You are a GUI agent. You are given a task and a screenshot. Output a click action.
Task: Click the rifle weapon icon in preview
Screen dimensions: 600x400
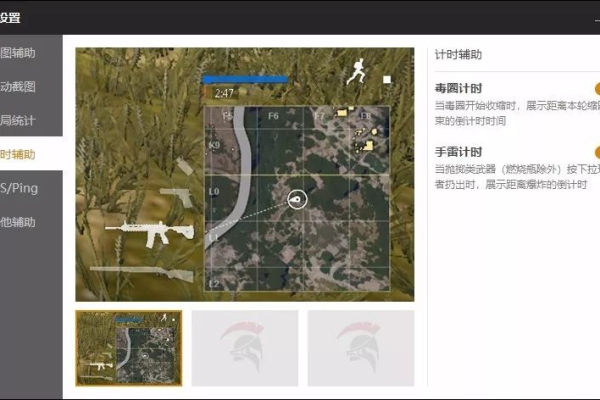click(x=150, y=234)
